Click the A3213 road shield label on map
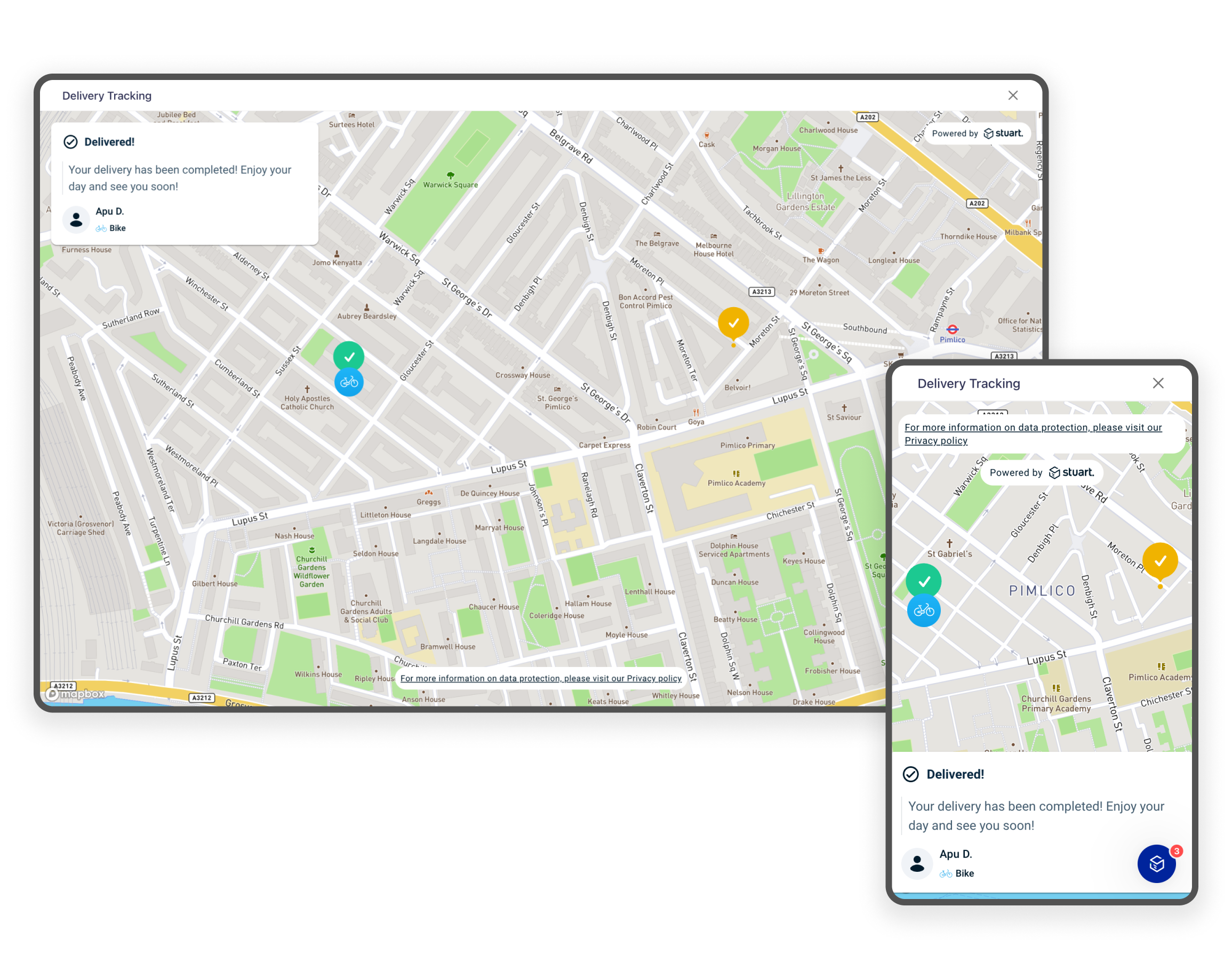The width and height of the screenshot is (1232, 979). [762, 291]
